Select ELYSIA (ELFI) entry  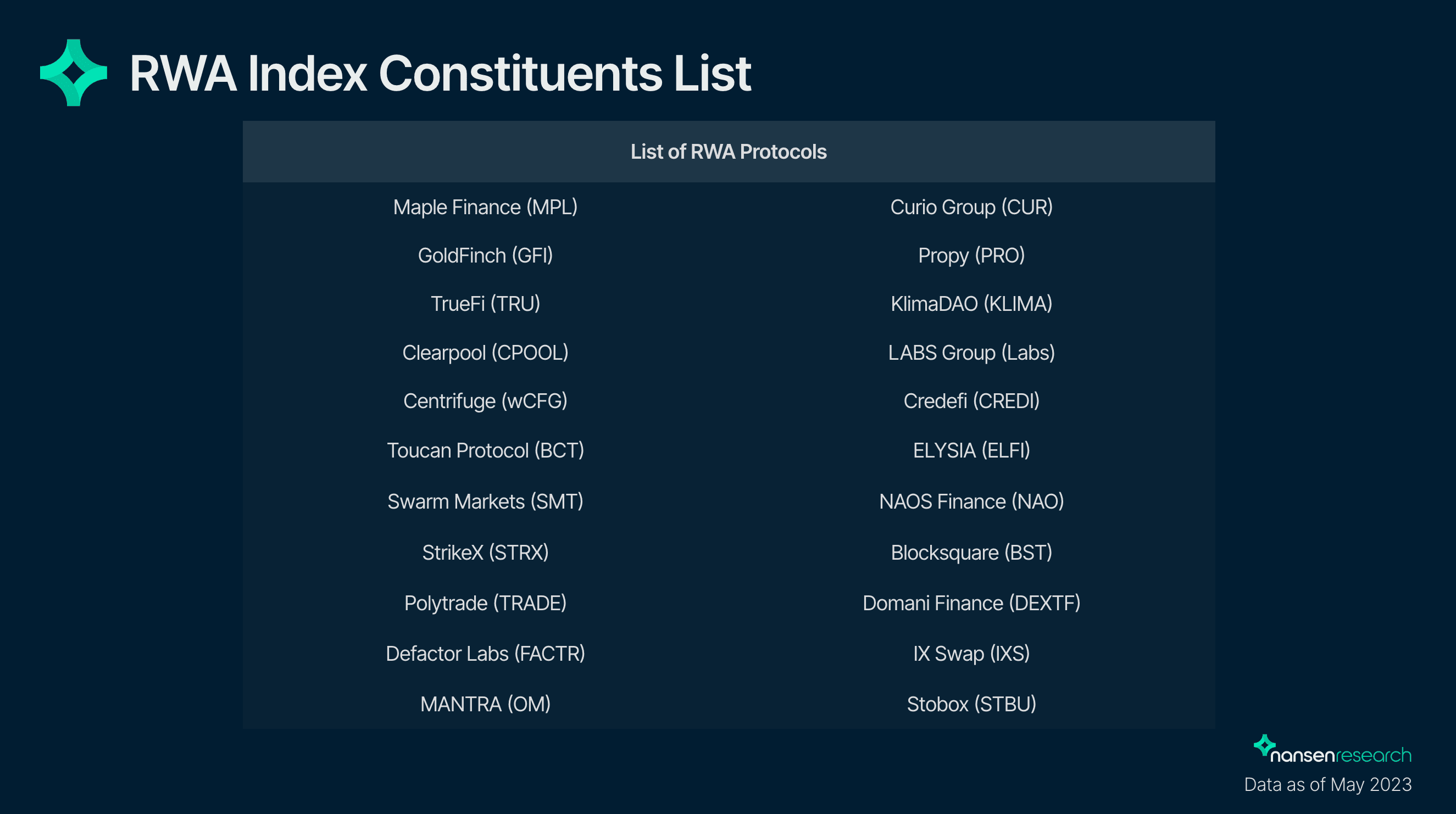click(971, 450)
